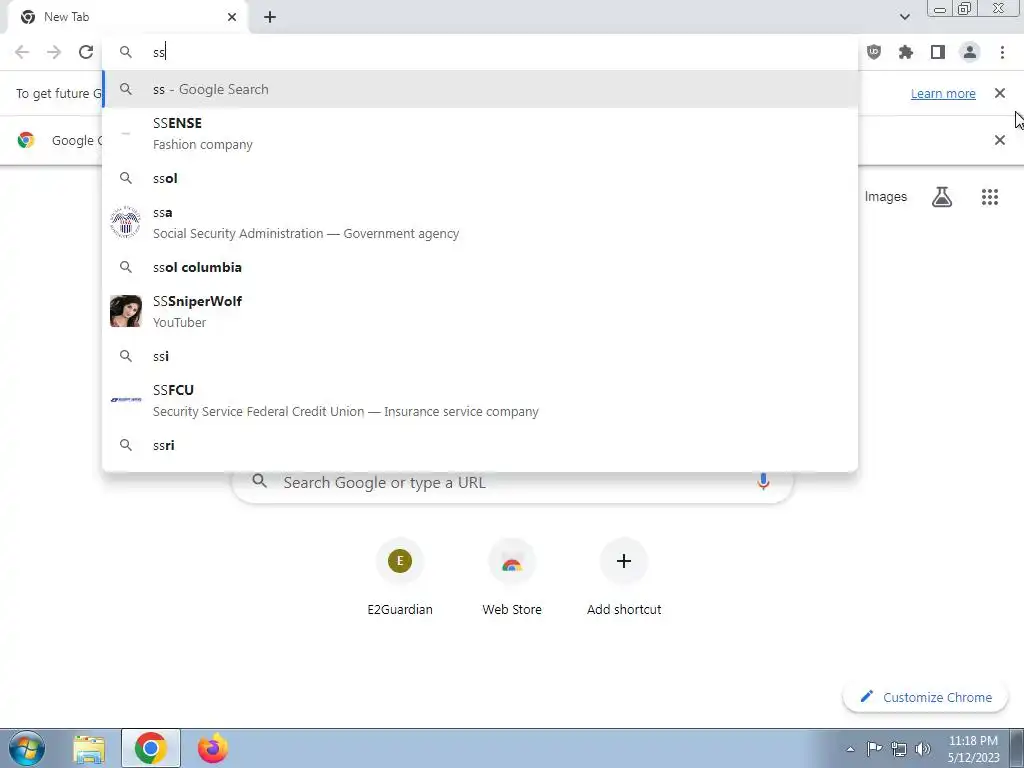Open Chrome three-dot menu
The image size is (1024, 768).
point(1002,52)
